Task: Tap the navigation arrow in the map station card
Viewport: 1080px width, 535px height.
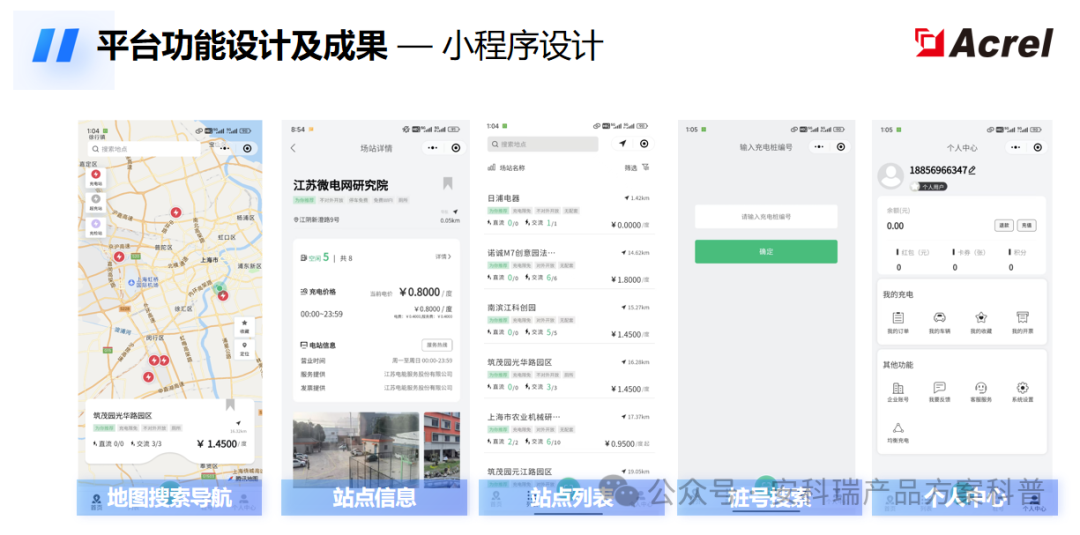Action: (x=238, y=423)
